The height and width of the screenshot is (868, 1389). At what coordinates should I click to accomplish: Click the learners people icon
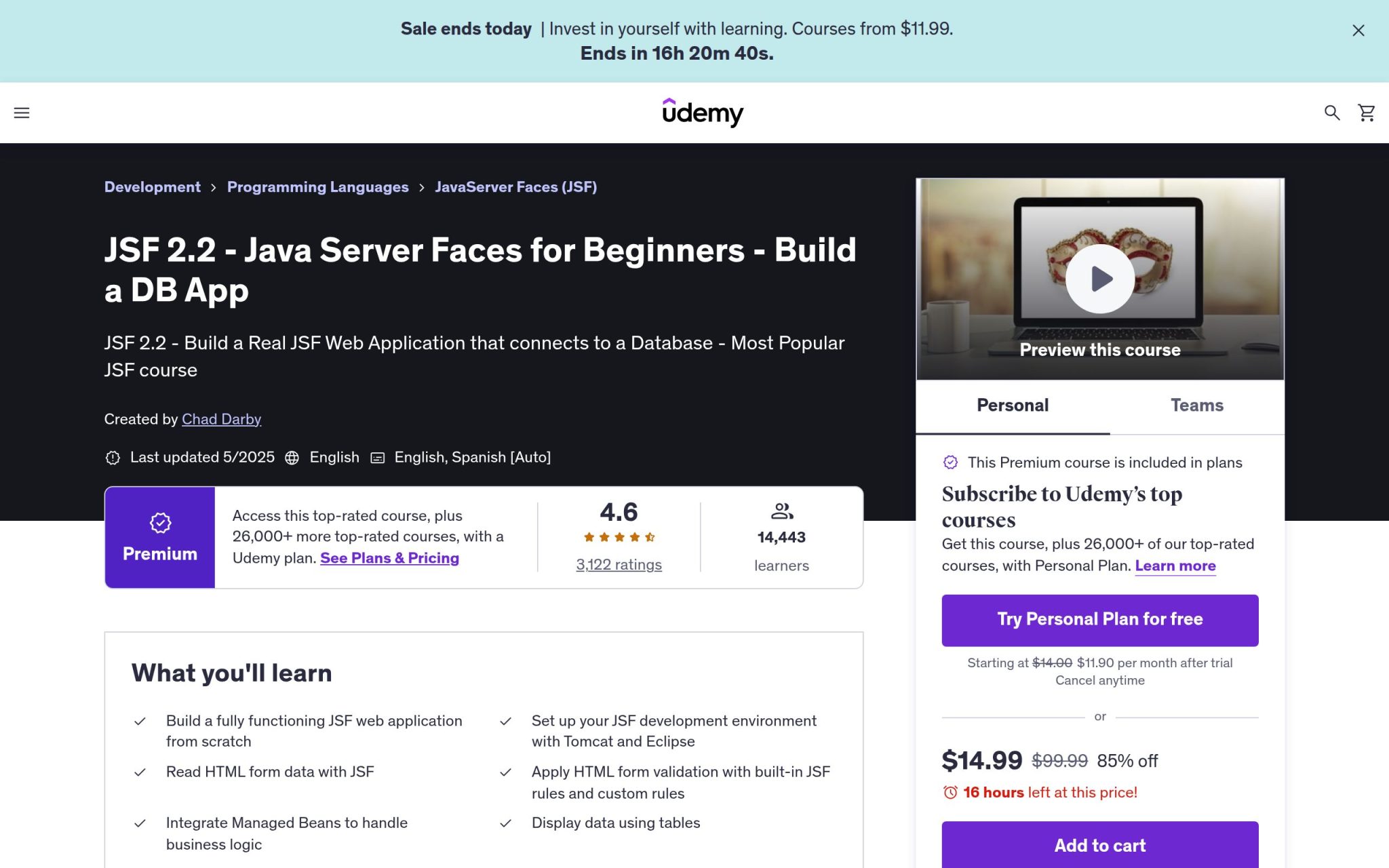coord(782,511)
